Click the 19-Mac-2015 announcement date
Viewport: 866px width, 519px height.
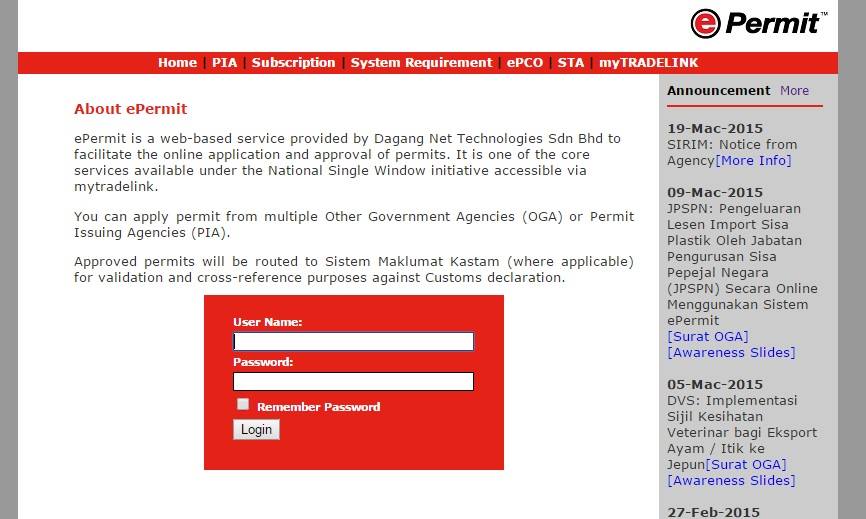coord(715,128)
